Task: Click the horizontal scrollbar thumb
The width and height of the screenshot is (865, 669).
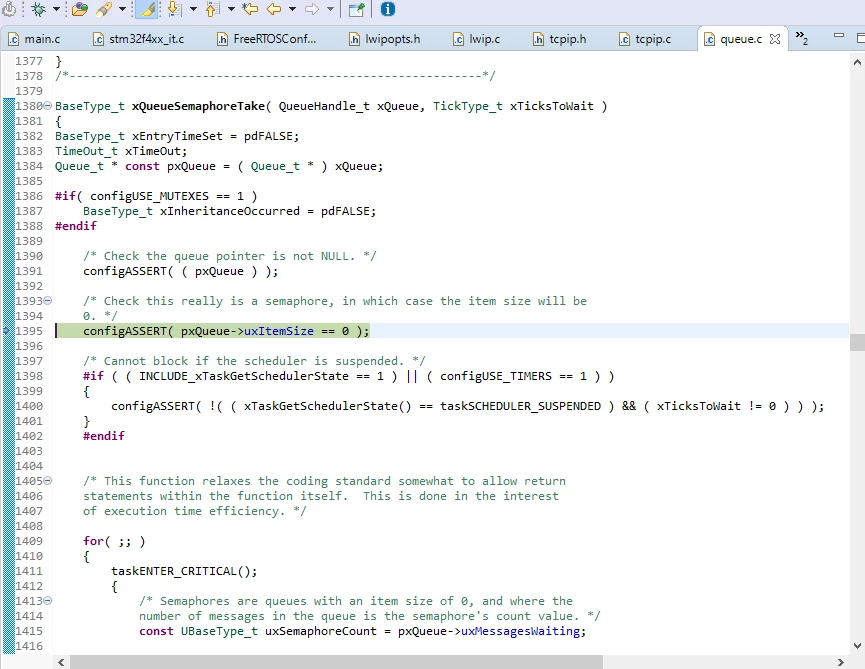Action: (337, 662)
